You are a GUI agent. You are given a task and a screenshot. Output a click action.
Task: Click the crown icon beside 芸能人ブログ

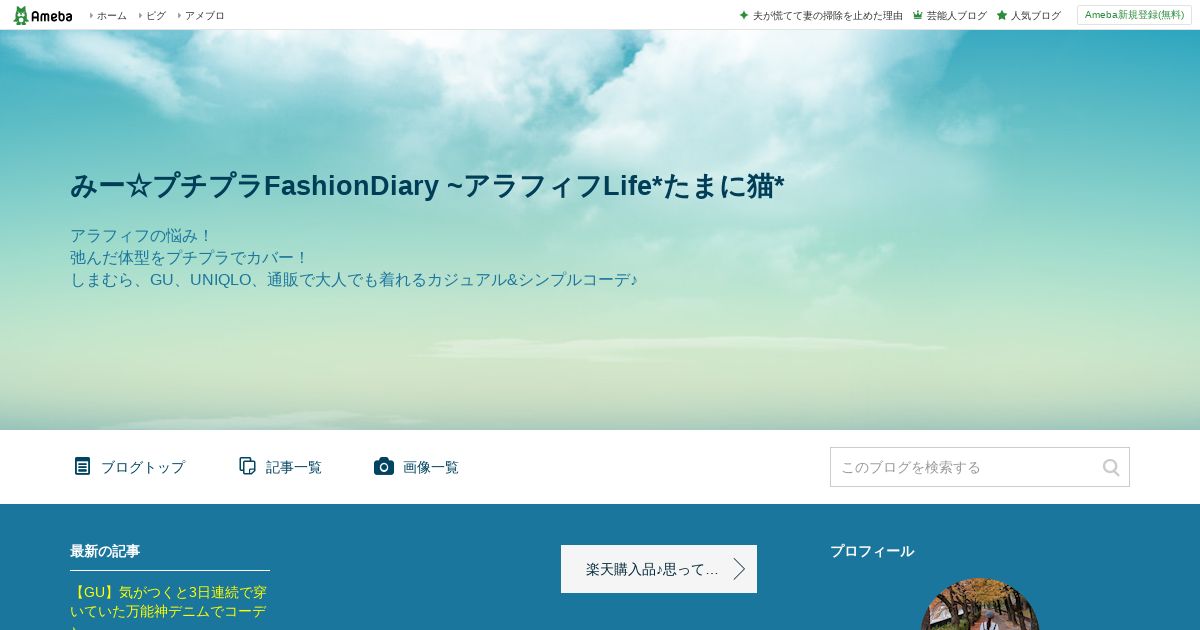coord(918,15)
